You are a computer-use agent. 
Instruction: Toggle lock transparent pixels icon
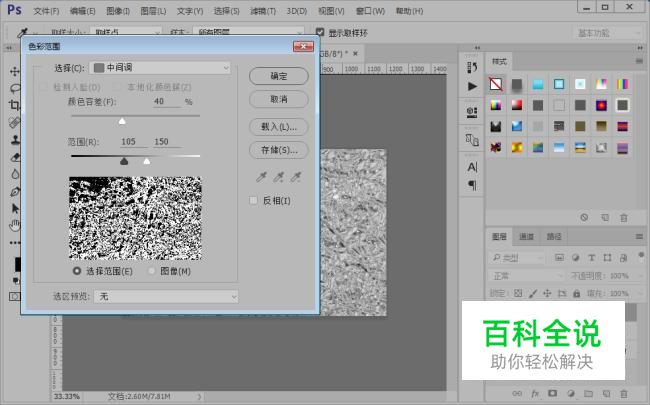(518, 293)
